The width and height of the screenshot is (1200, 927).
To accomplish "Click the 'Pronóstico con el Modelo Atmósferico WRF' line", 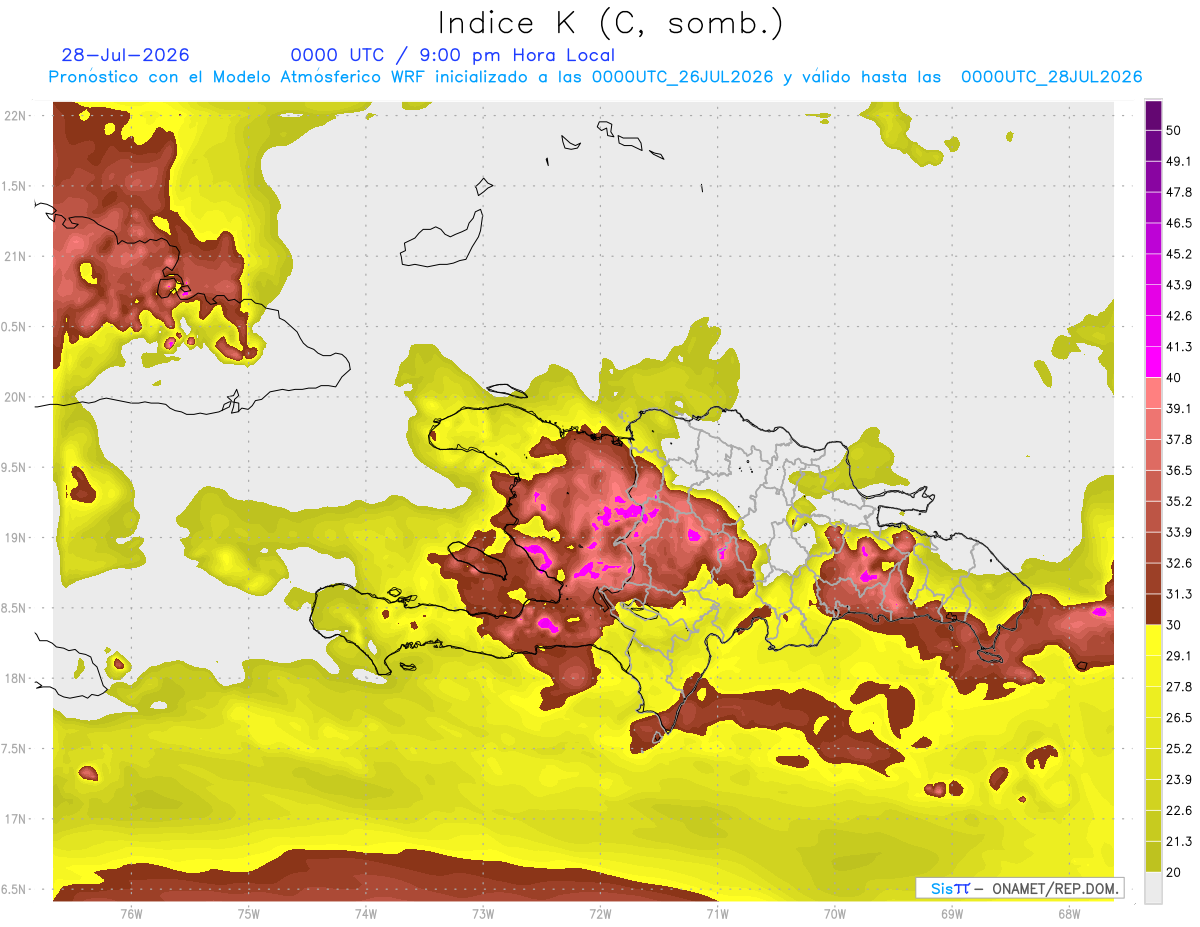I will tap(596, 77).
